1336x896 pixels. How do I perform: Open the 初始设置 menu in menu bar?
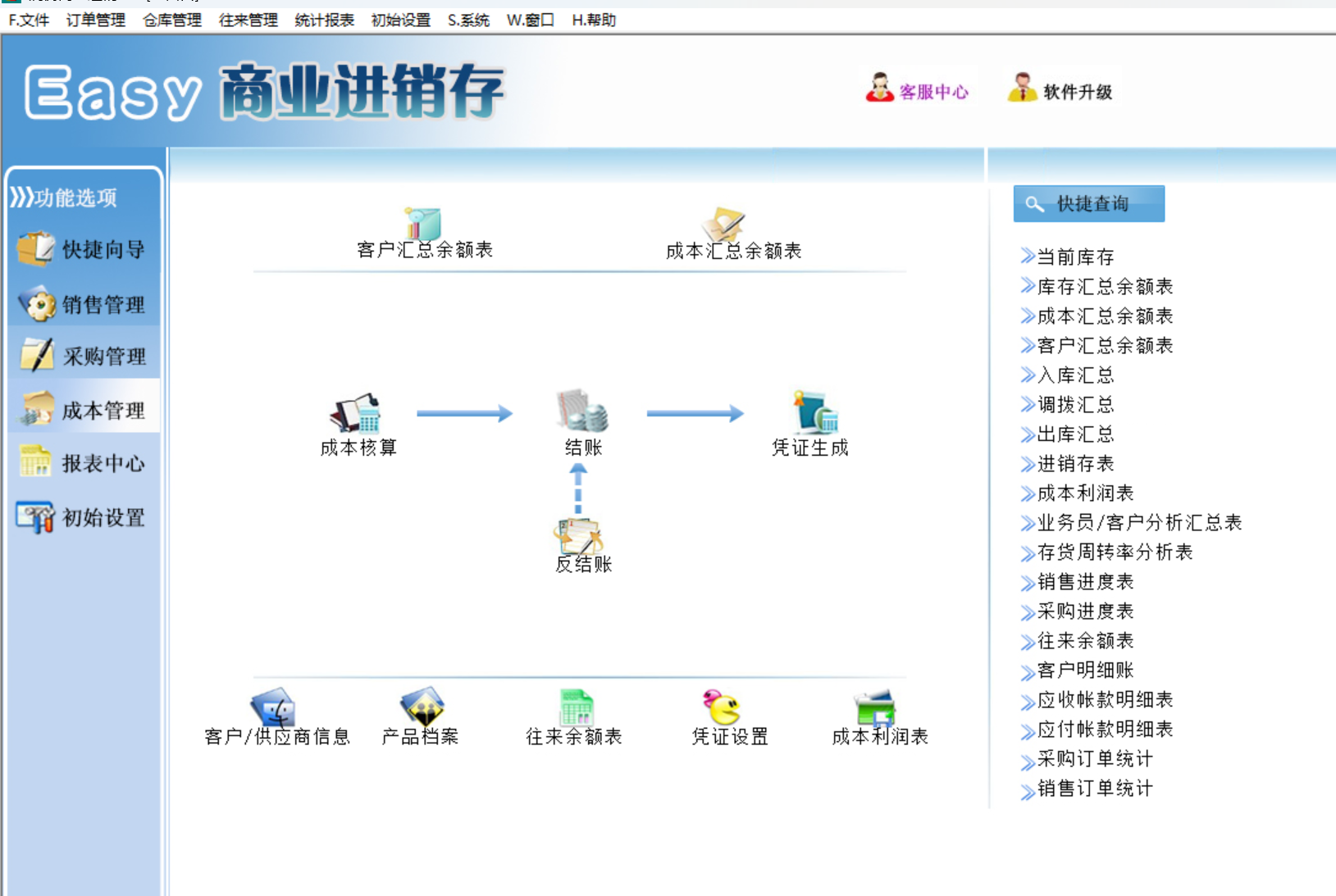coord(401,20)
